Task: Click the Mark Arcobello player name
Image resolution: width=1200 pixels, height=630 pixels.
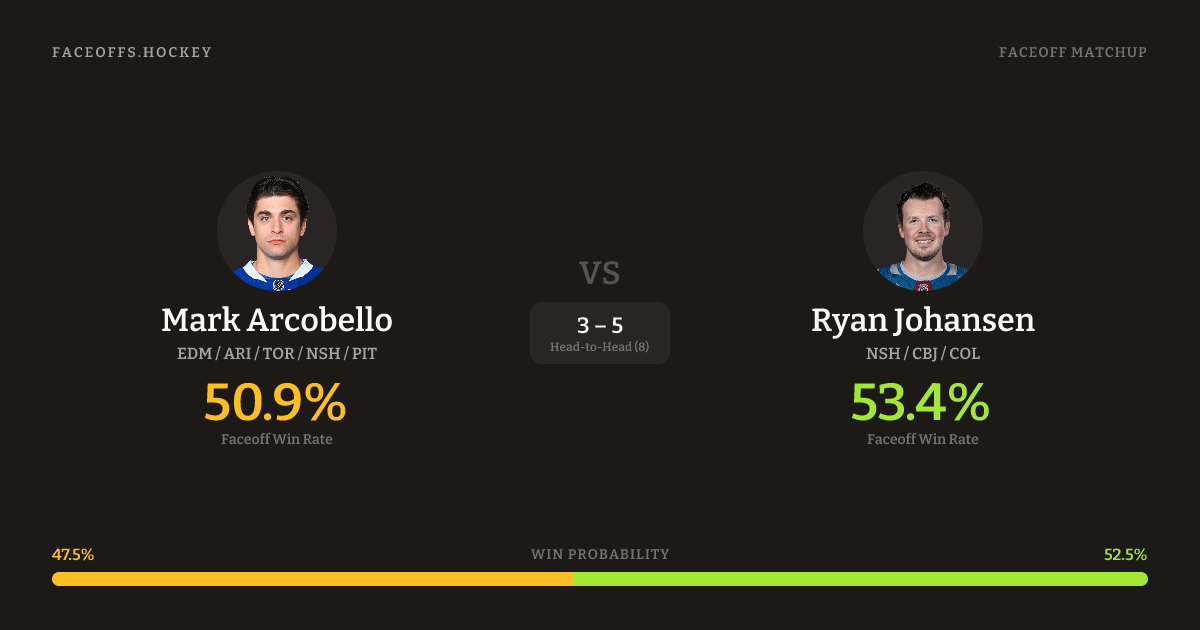Action: coord(277,320)
